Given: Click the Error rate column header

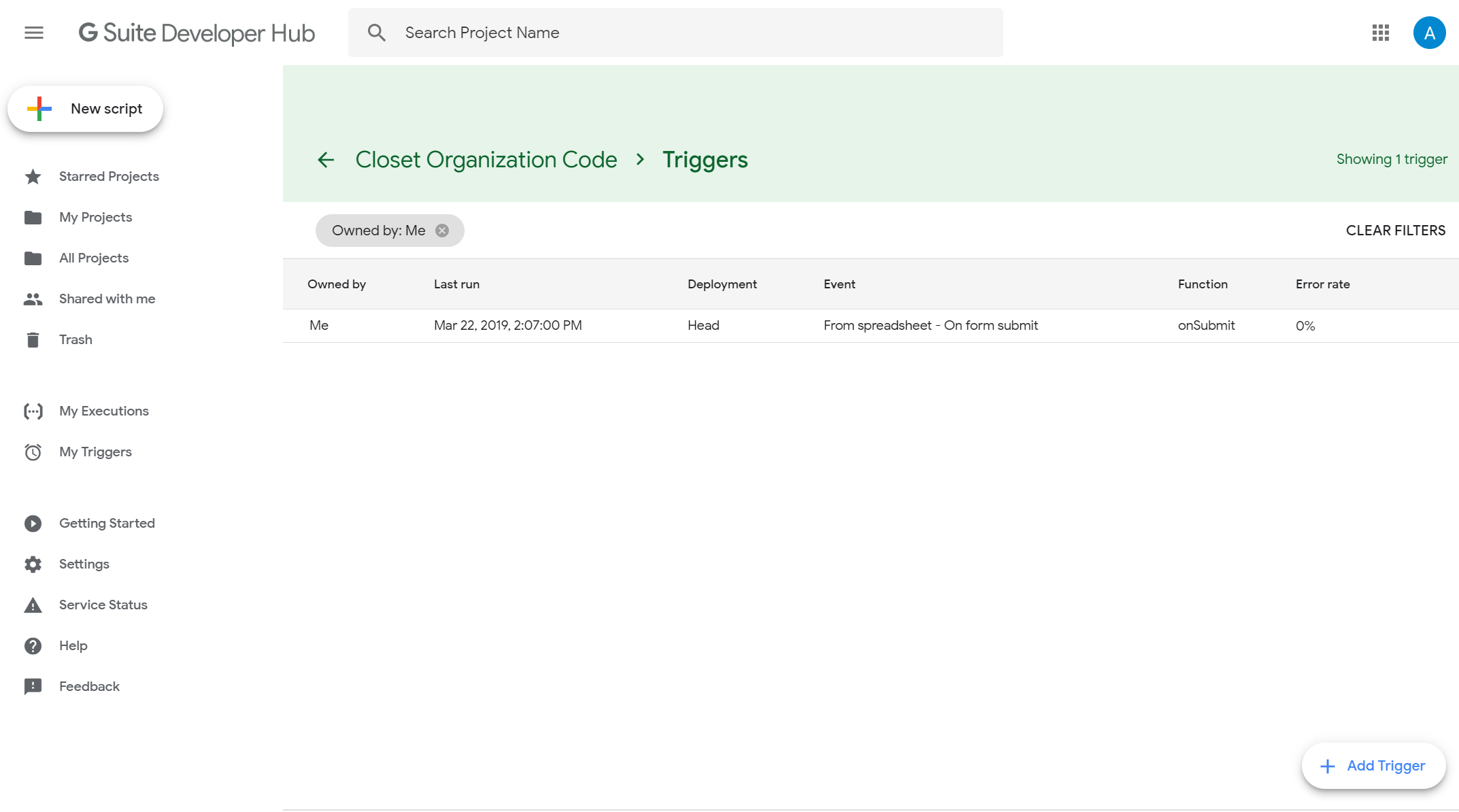Looking at the screenshot, I should pos(1322,284).
